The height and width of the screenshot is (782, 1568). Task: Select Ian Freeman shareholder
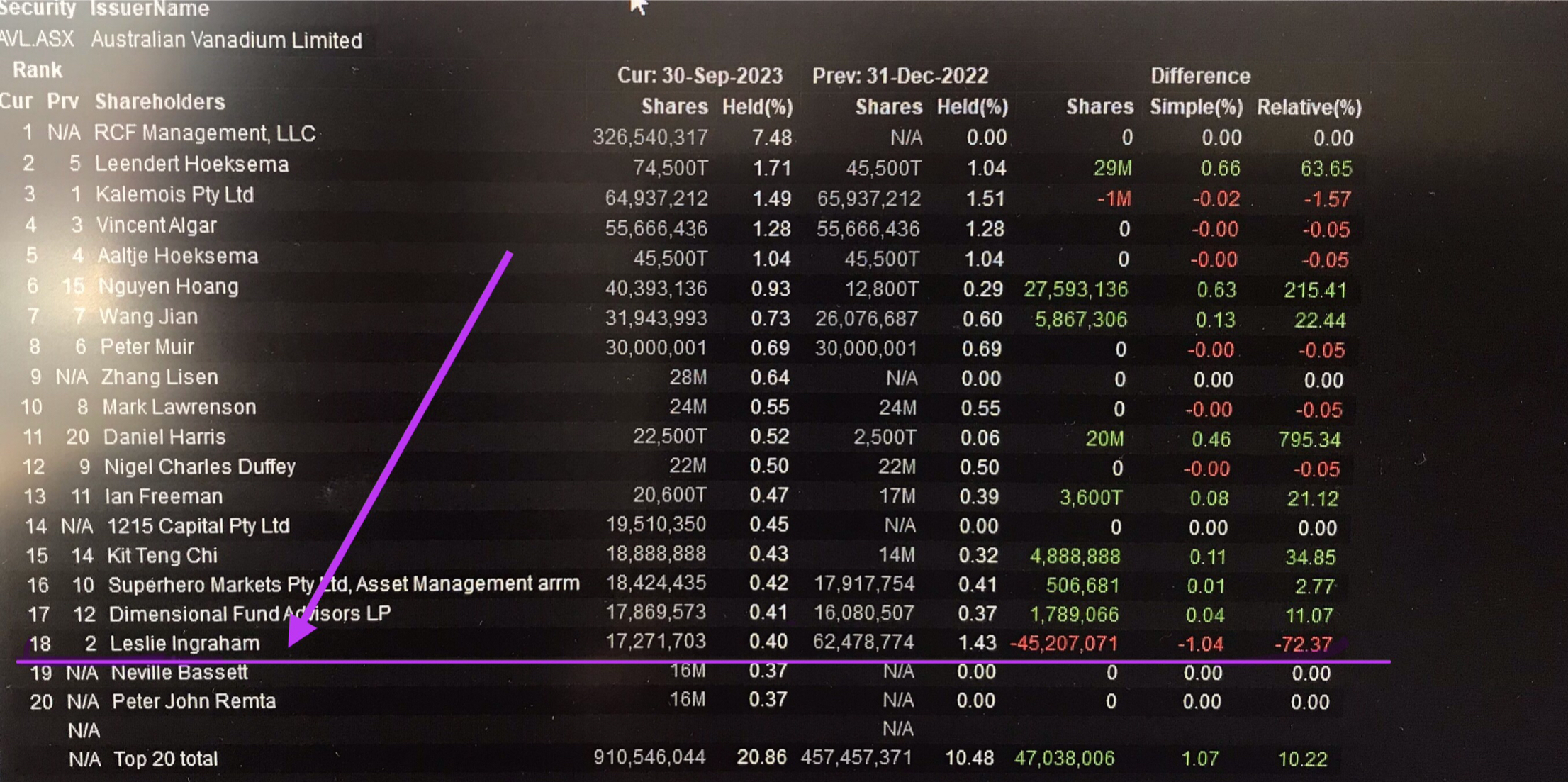pyautogui.click(x=164, y=496)
